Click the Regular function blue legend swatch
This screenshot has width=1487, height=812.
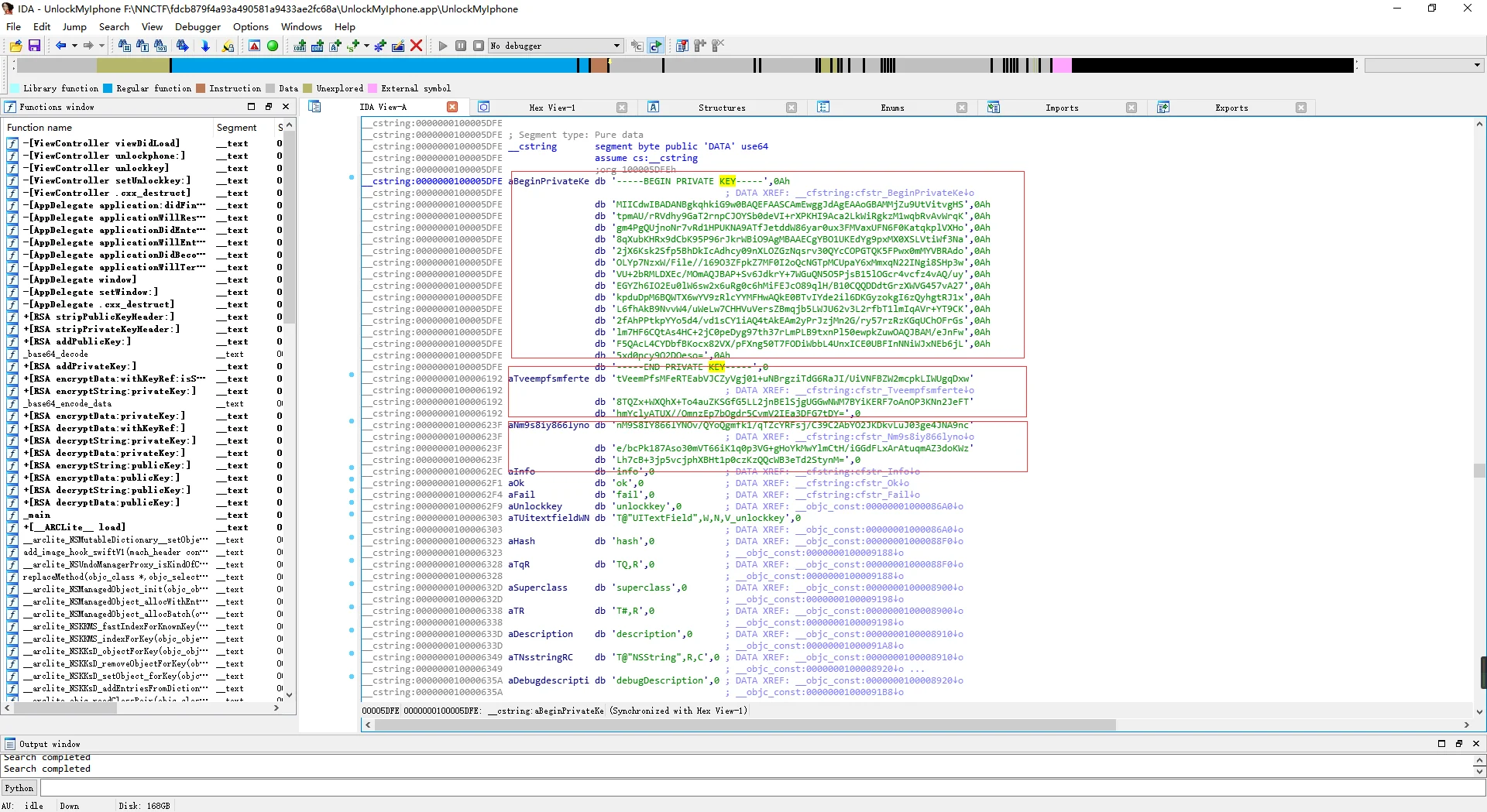108,88
